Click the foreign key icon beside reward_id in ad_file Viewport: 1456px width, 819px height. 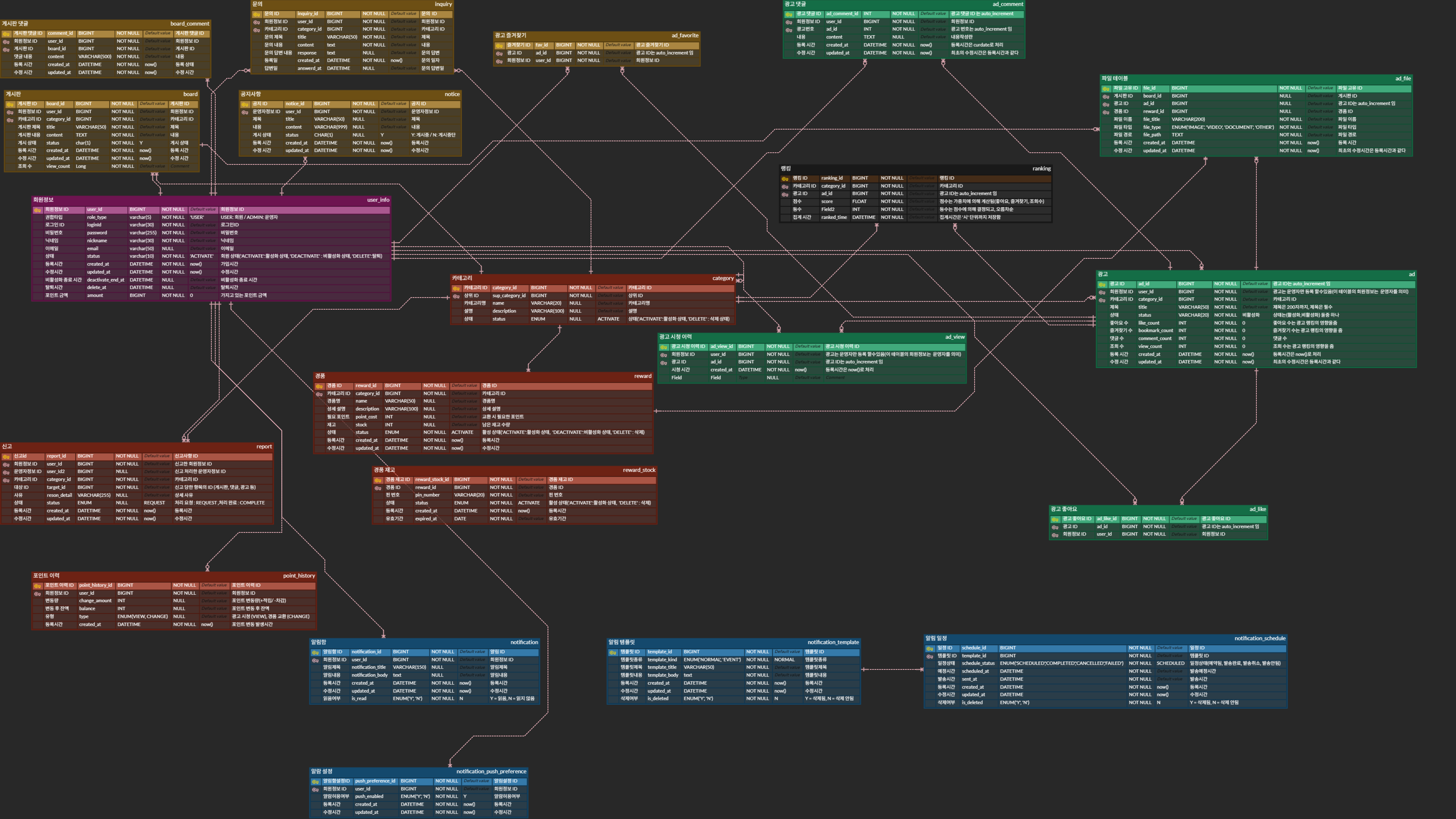point(1106,112)
